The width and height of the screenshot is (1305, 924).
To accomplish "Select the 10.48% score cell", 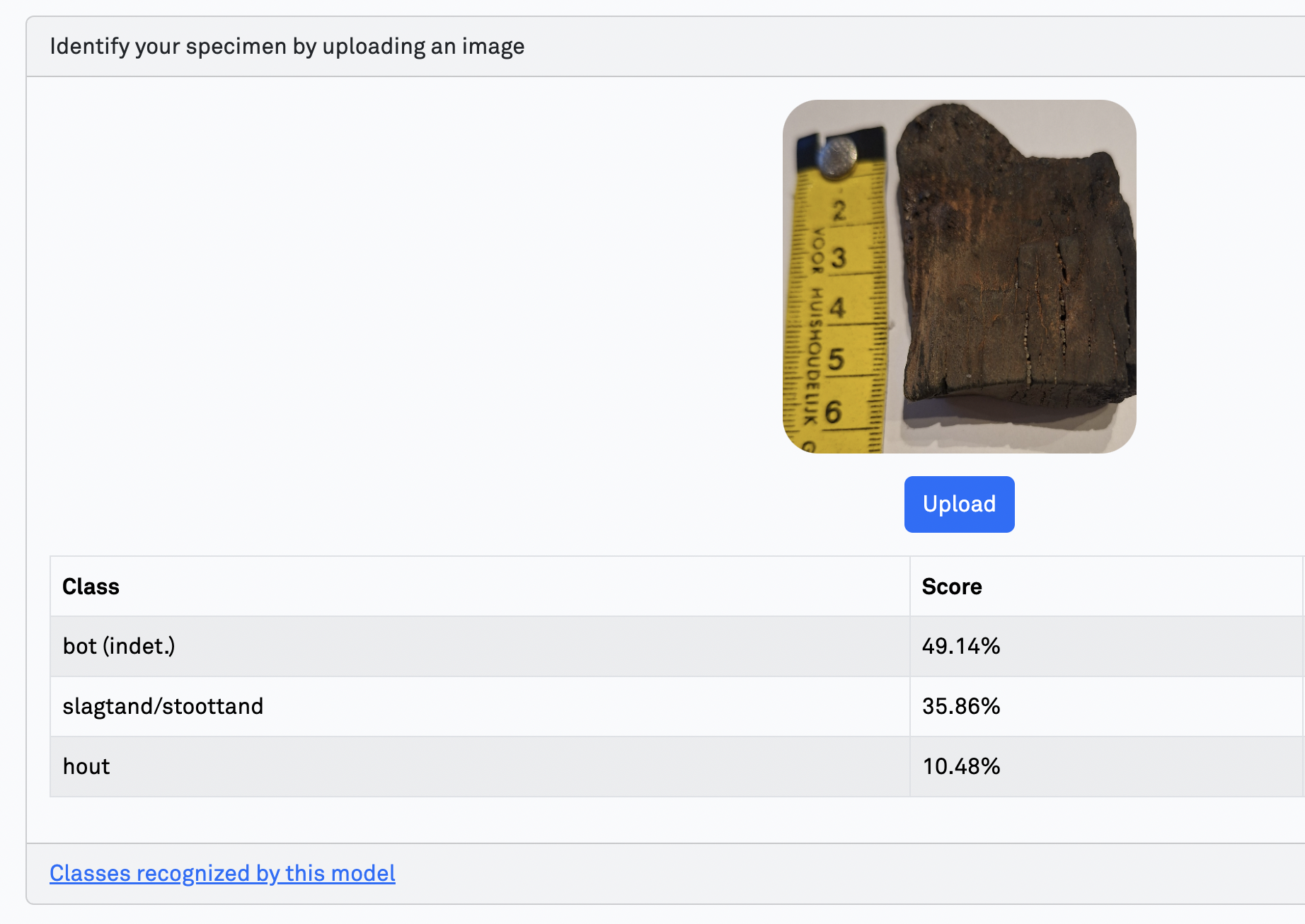I will 960,766.
